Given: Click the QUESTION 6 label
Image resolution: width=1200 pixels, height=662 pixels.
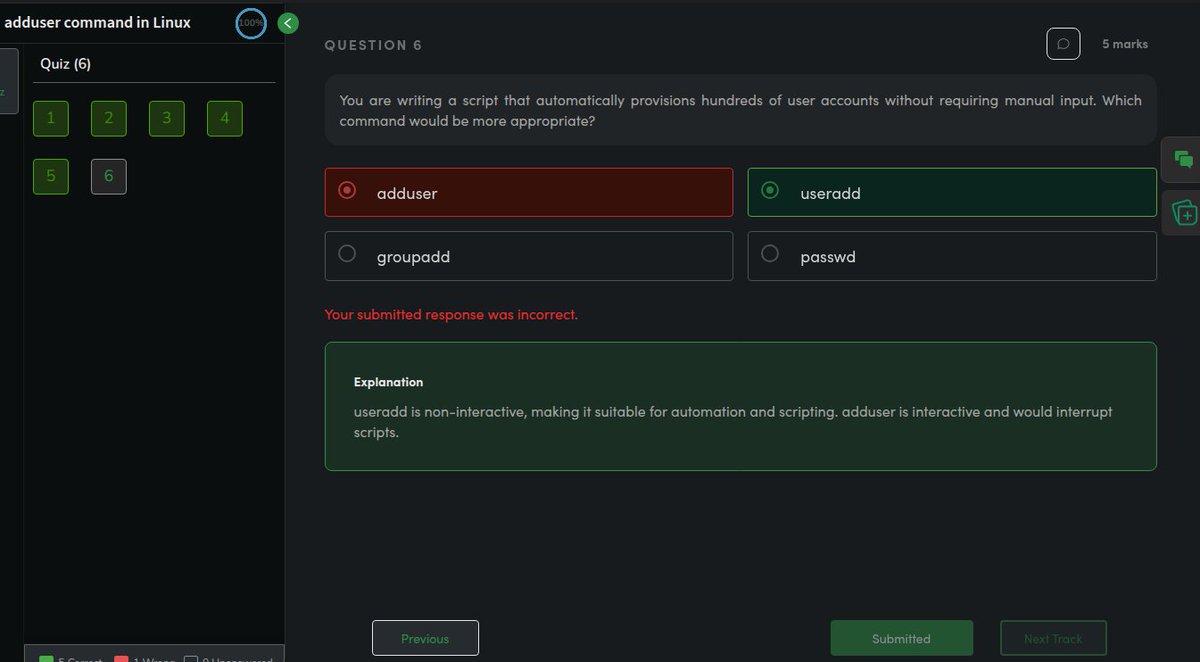Looking at the screenshot, I should (x=373, y=45).
